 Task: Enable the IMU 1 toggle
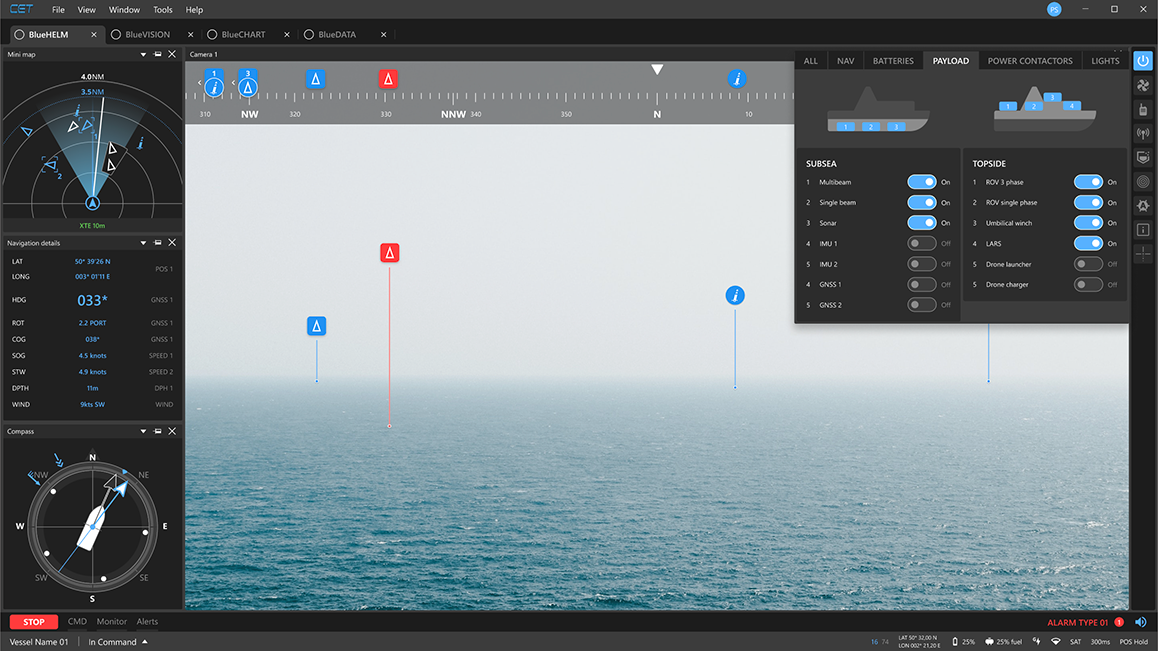tap(921, 244)
